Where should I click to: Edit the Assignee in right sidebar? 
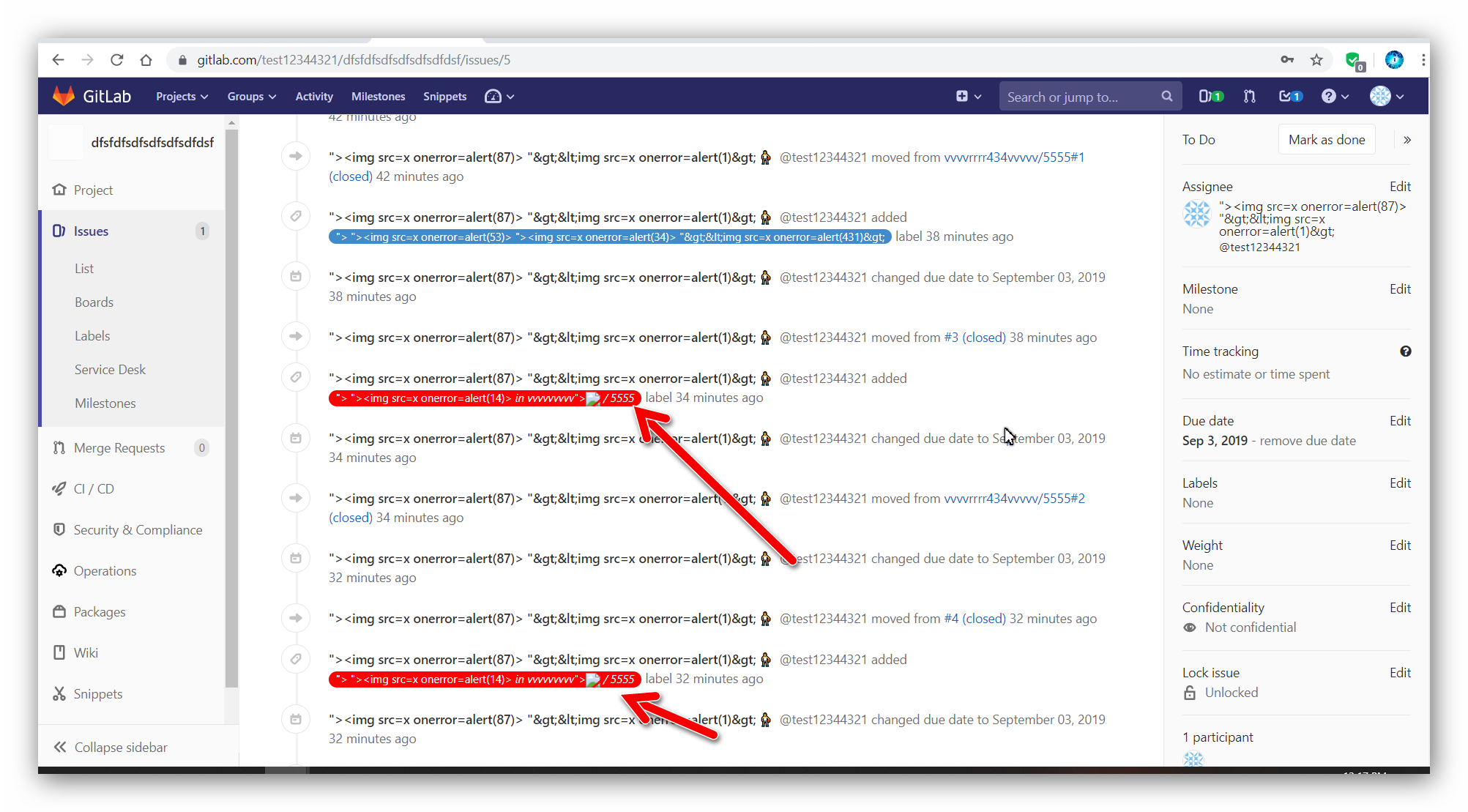tap(1399, 187)
